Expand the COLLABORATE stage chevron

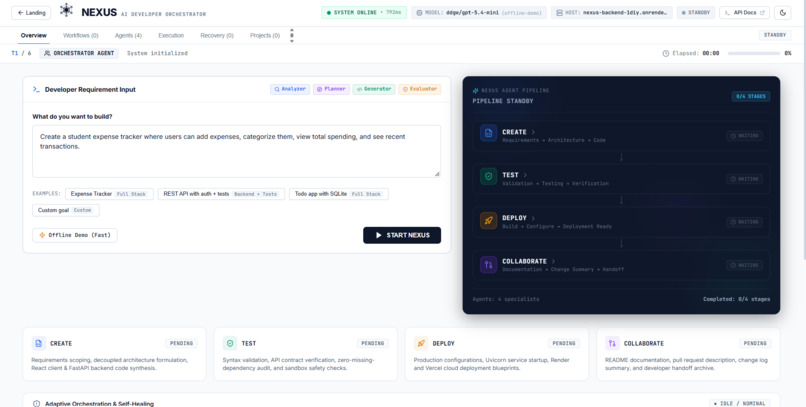553,261
